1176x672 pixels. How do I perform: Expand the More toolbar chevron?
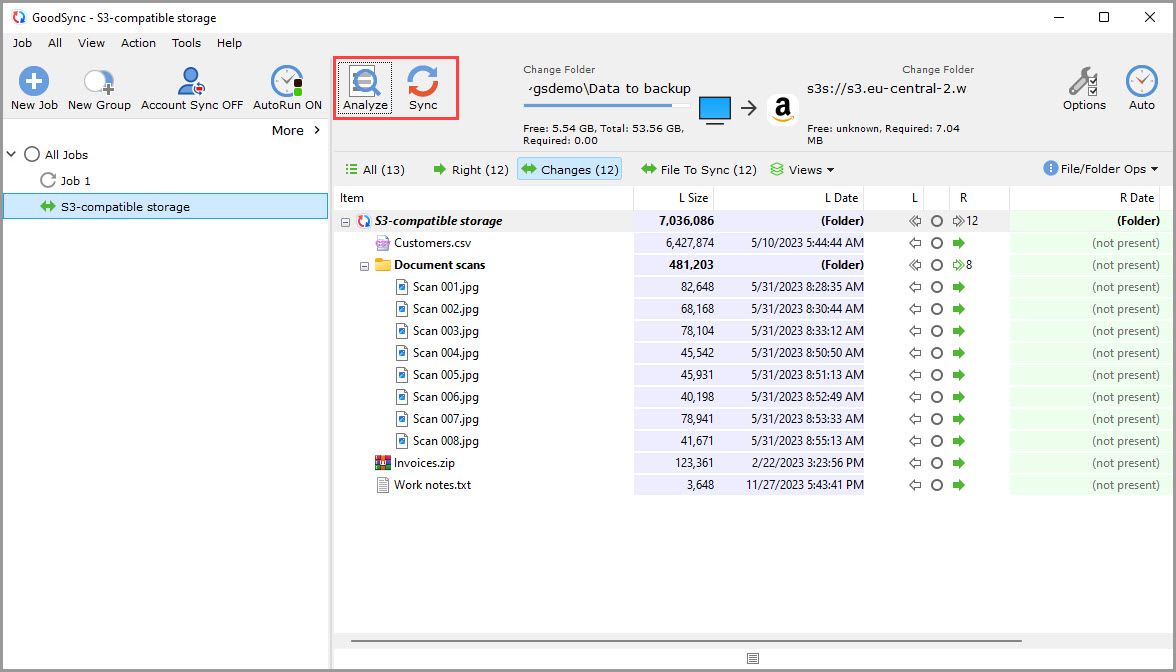click(x=317, y=130)
